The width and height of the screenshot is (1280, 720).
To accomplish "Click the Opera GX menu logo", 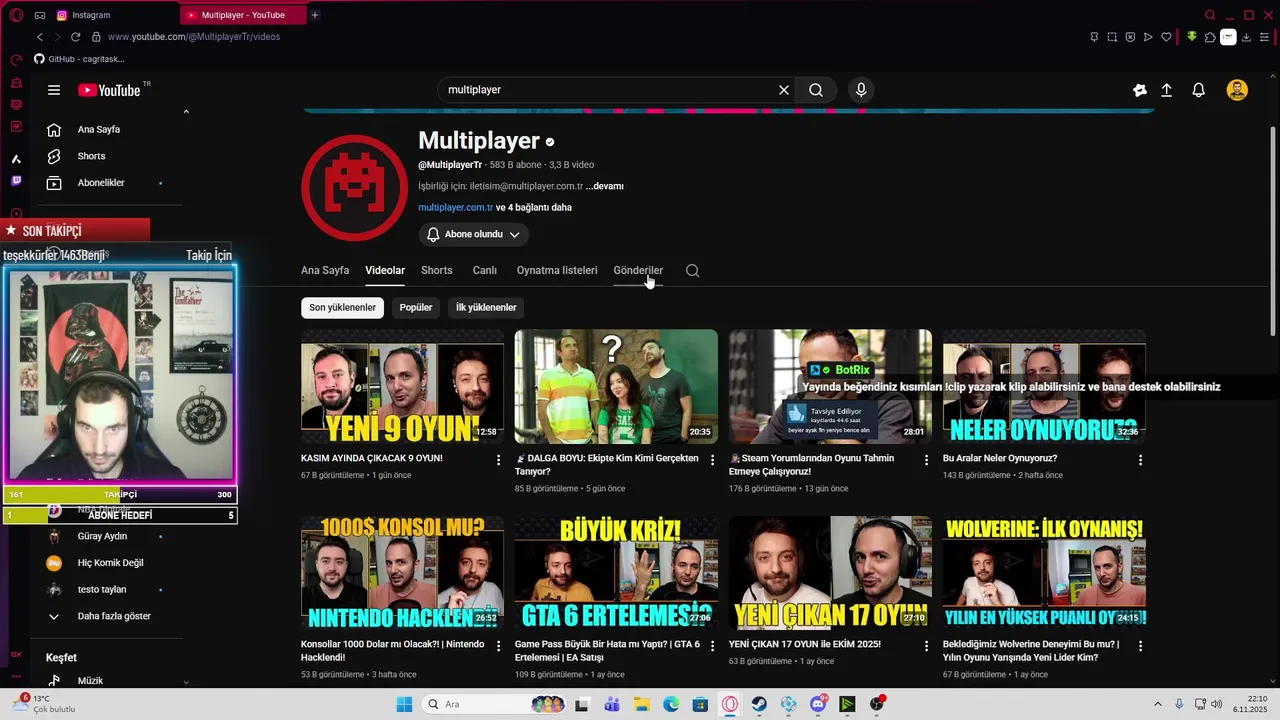I will [15, 15].
